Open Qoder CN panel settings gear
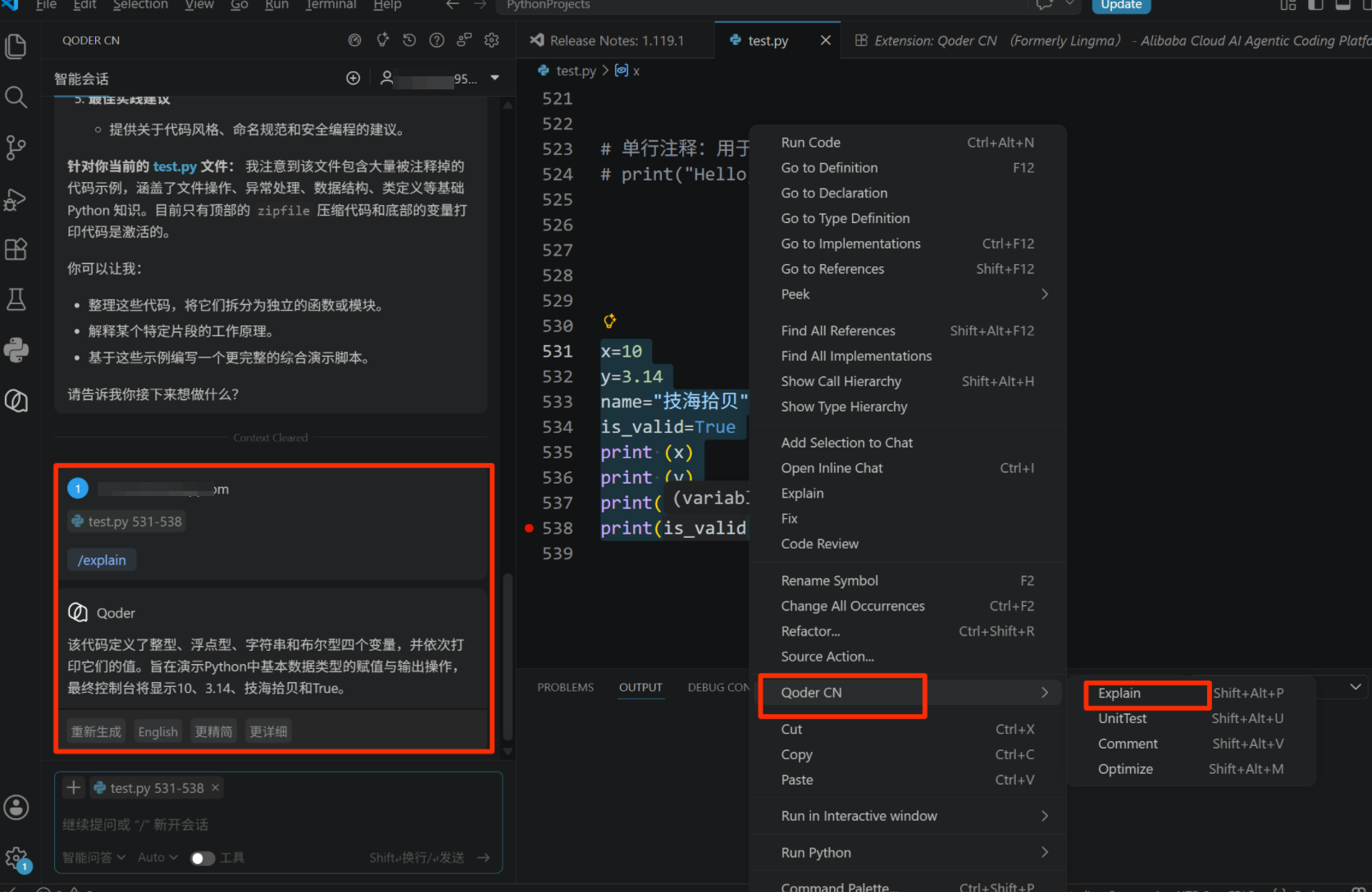The width and height of the screenshot is (1372, 892). point(492,40)
